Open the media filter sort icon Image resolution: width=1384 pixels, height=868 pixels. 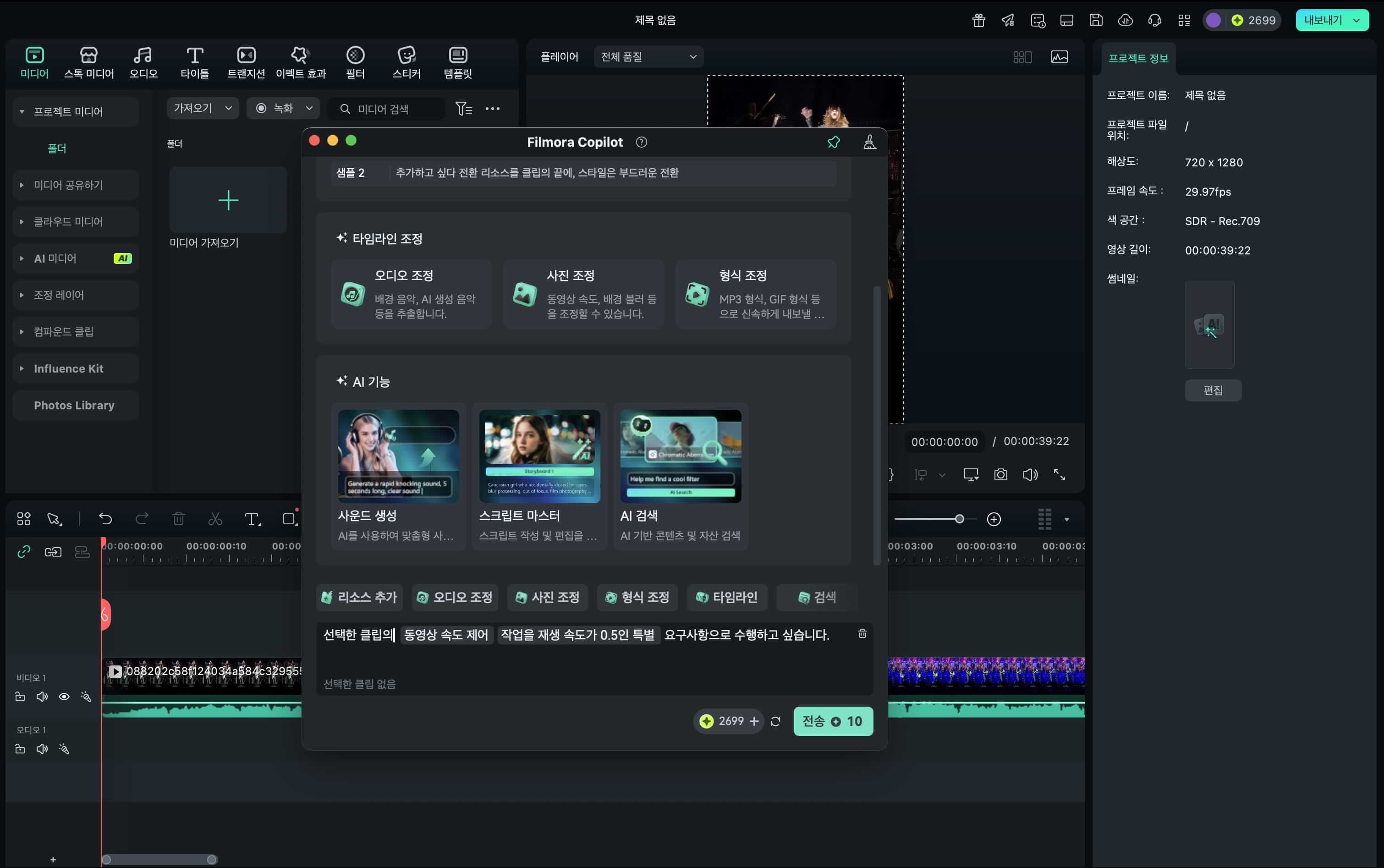(x=463, y=109)
